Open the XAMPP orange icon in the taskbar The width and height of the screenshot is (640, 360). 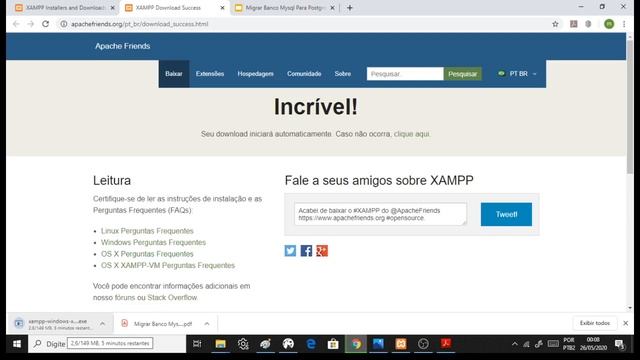pyautogui.click(x=401, y=344)
